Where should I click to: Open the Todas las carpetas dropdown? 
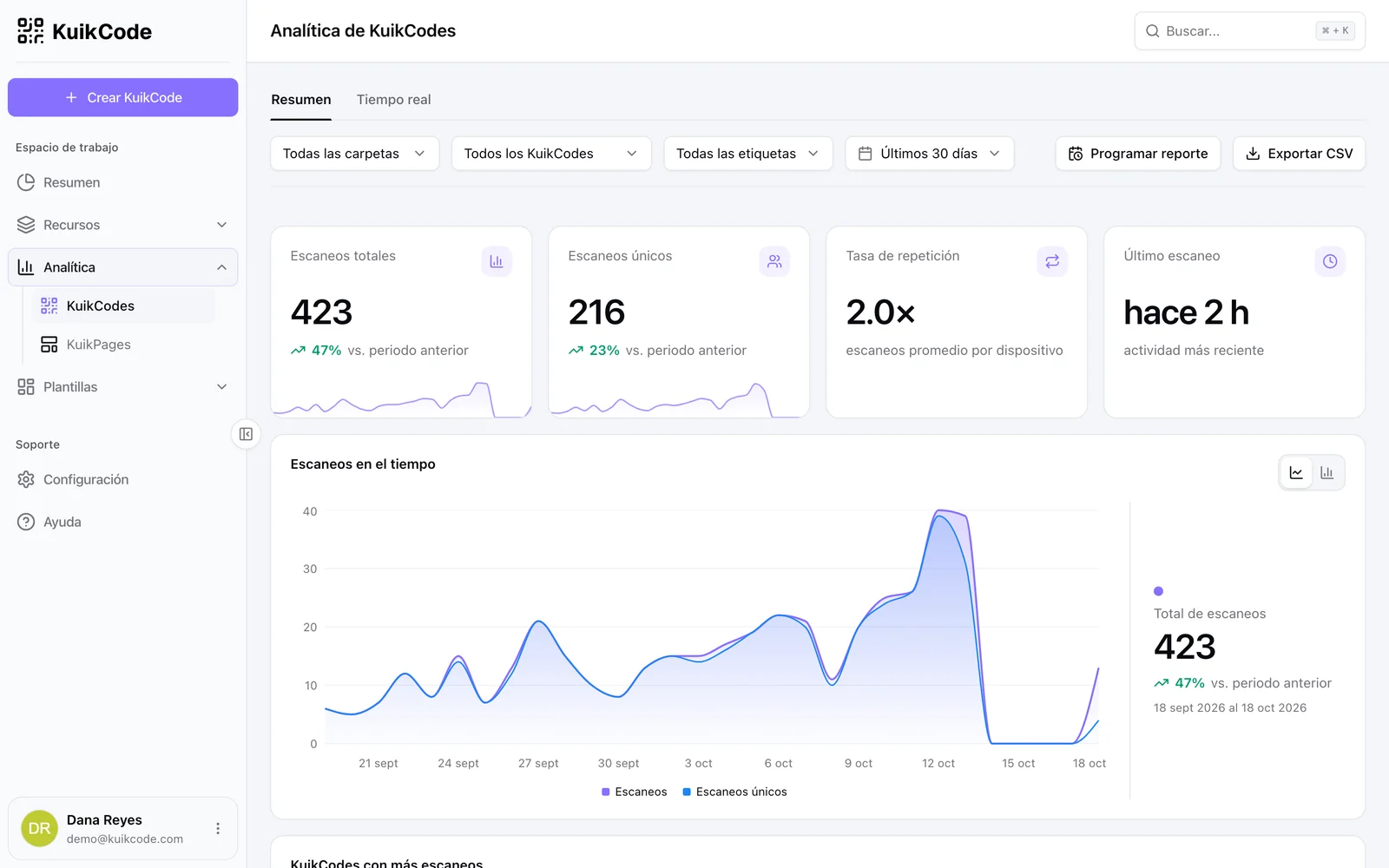[x=354, y=154]
